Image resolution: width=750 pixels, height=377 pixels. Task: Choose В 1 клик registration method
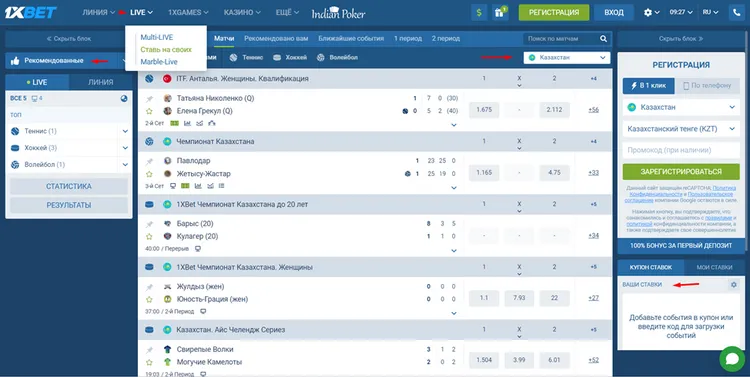pyautogui.click(x=649, y=86)
